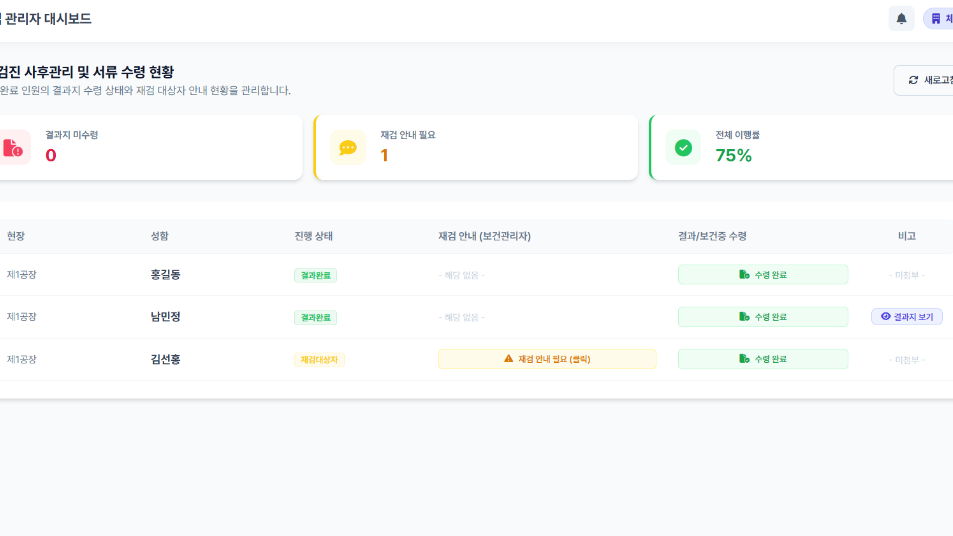Viewport: 953px width, 536px height.
Task: Select the name 홍길동 in the table
Action: 166,275
